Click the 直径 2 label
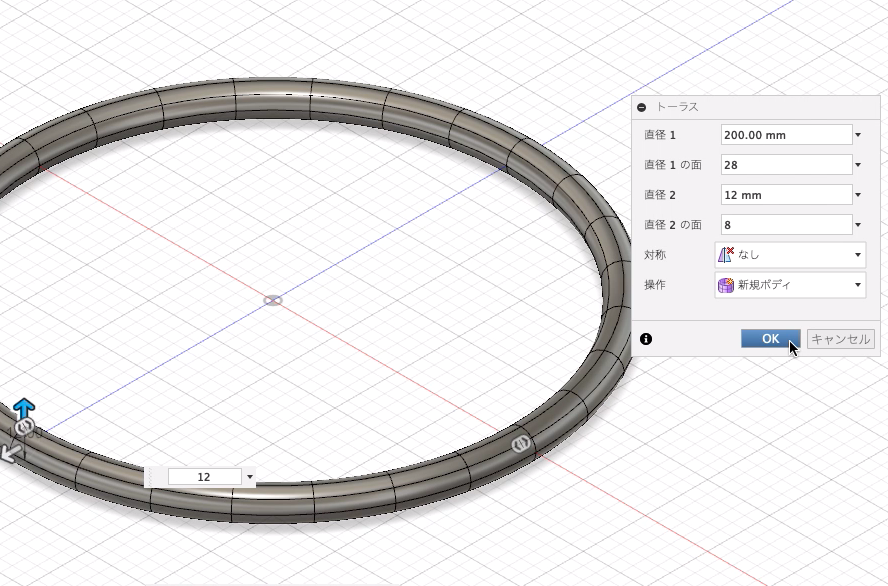 (x=660, y=195)
